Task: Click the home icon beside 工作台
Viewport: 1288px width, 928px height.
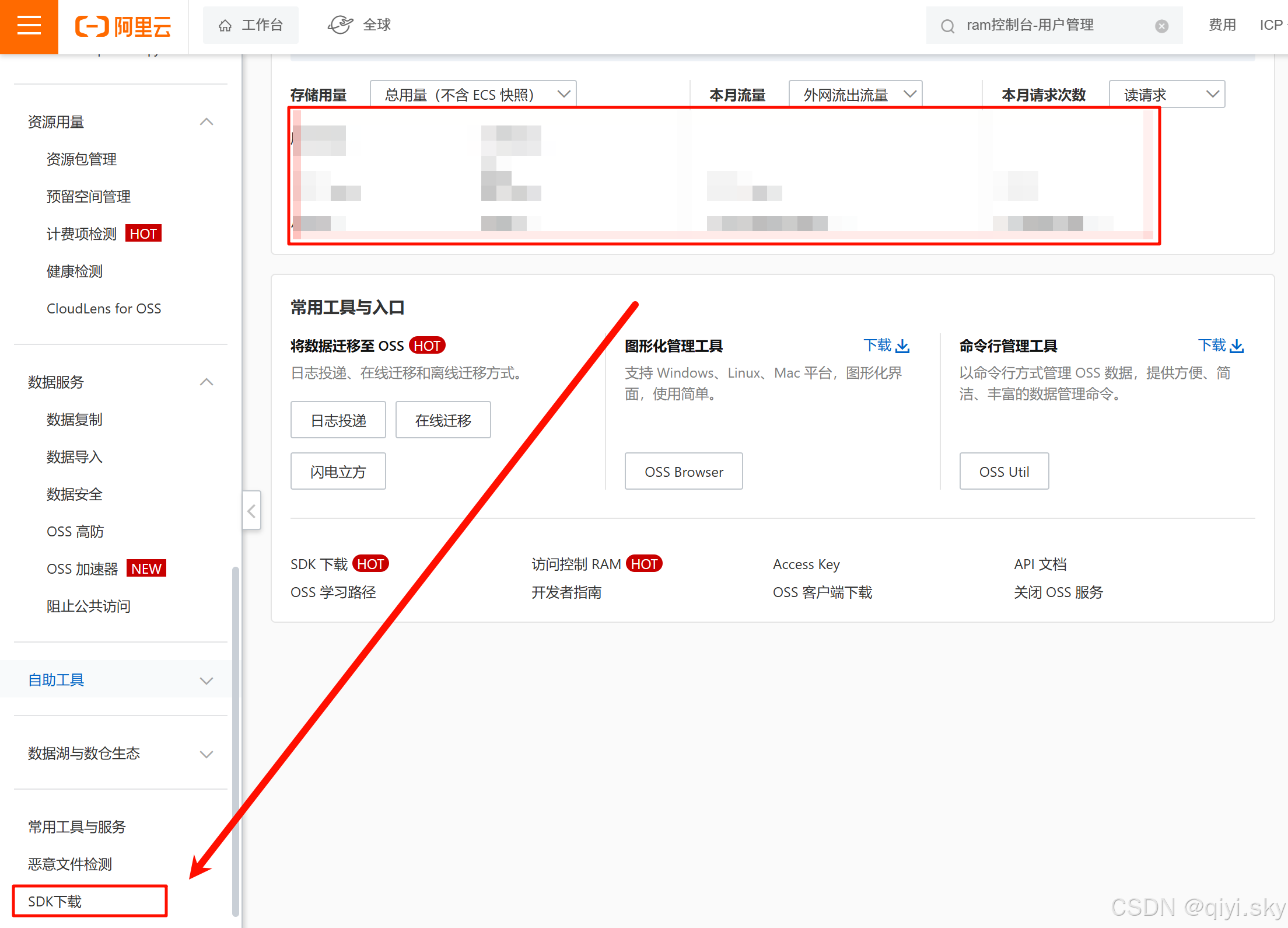Action: (225, 25)
